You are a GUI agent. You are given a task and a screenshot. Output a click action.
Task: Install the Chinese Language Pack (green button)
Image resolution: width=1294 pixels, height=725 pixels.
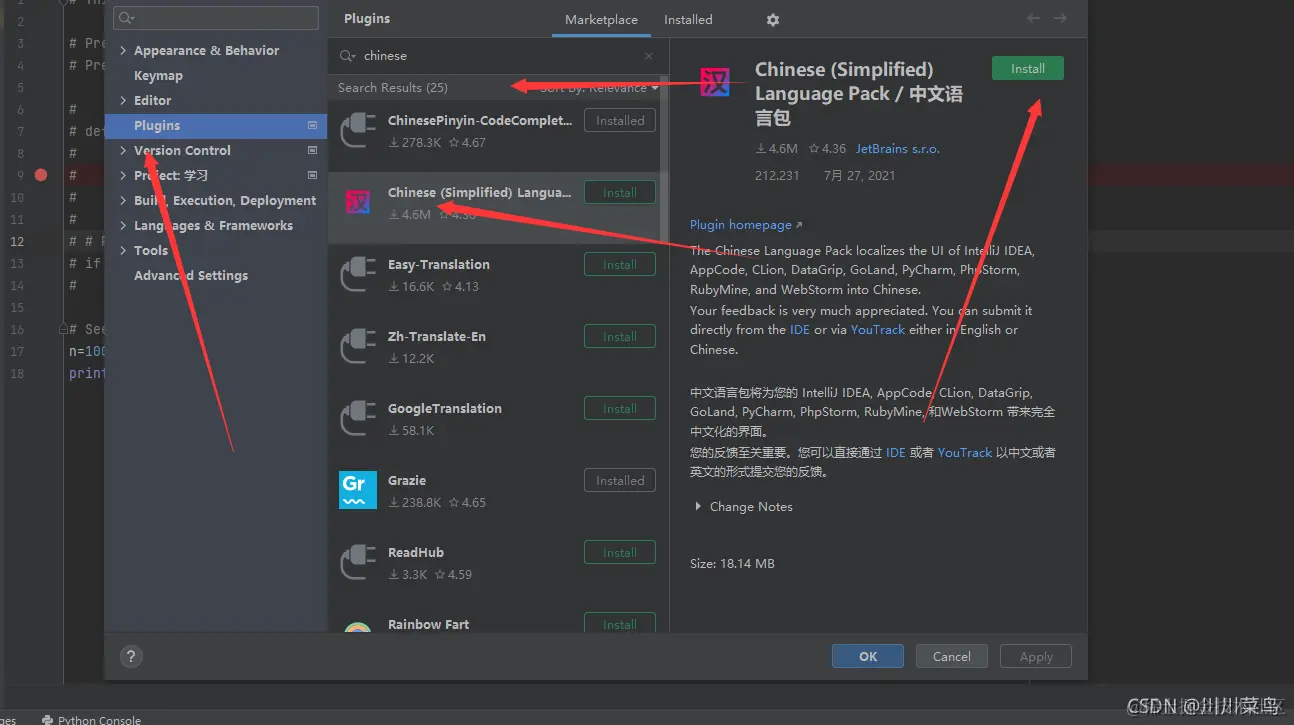(1028, 68)
